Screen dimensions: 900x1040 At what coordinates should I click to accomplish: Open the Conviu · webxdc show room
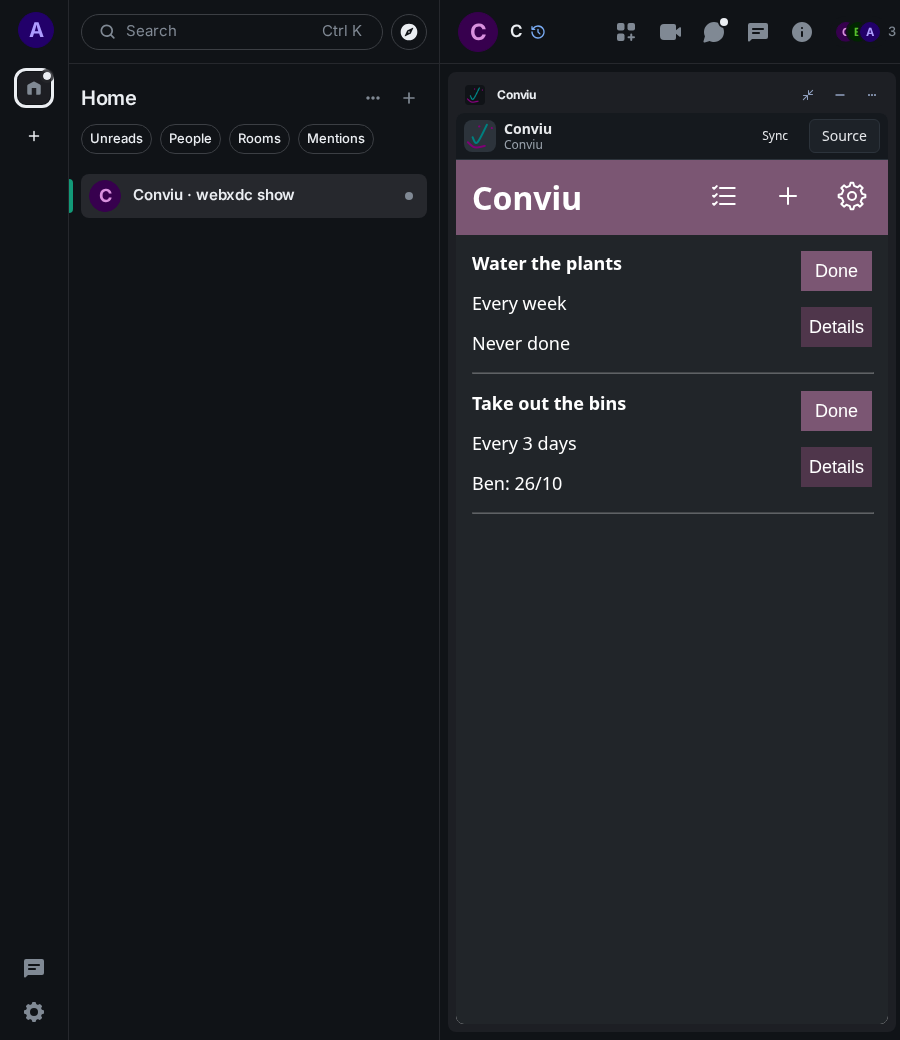(x=253, y=196)
